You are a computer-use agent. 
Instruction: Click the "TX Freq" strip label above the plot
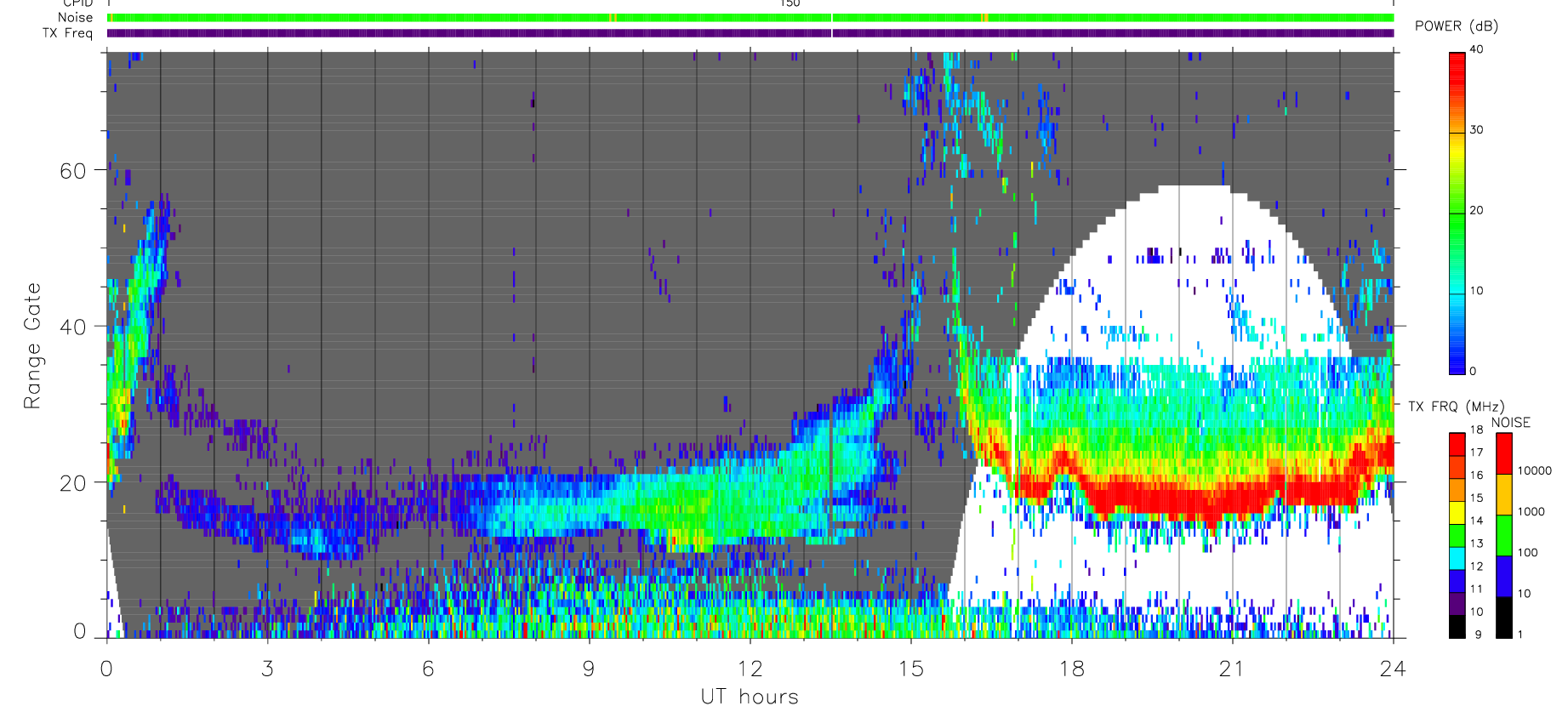[67, 33]
